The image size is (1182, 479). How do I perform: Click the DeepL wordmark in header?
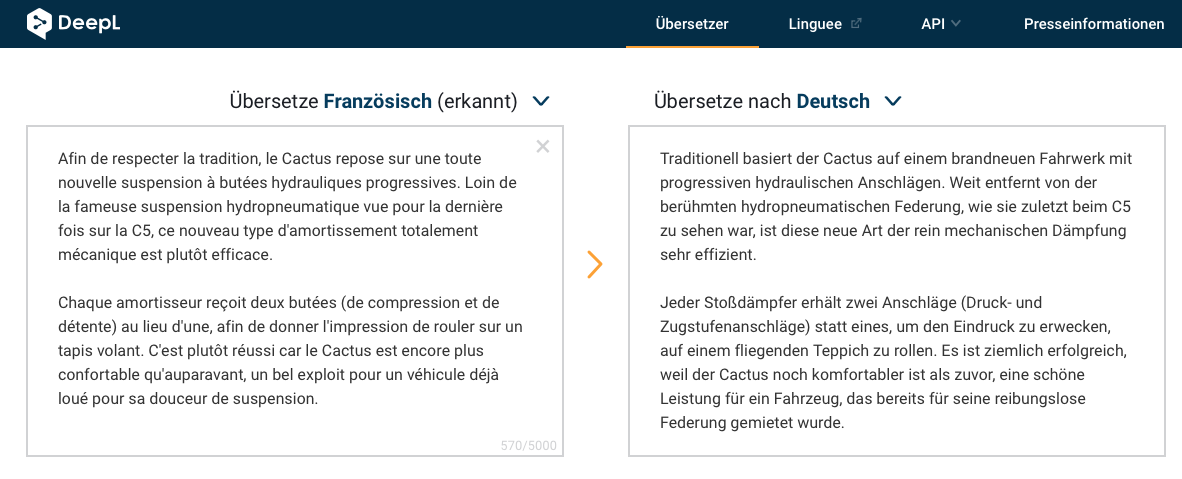click(89, 23)
